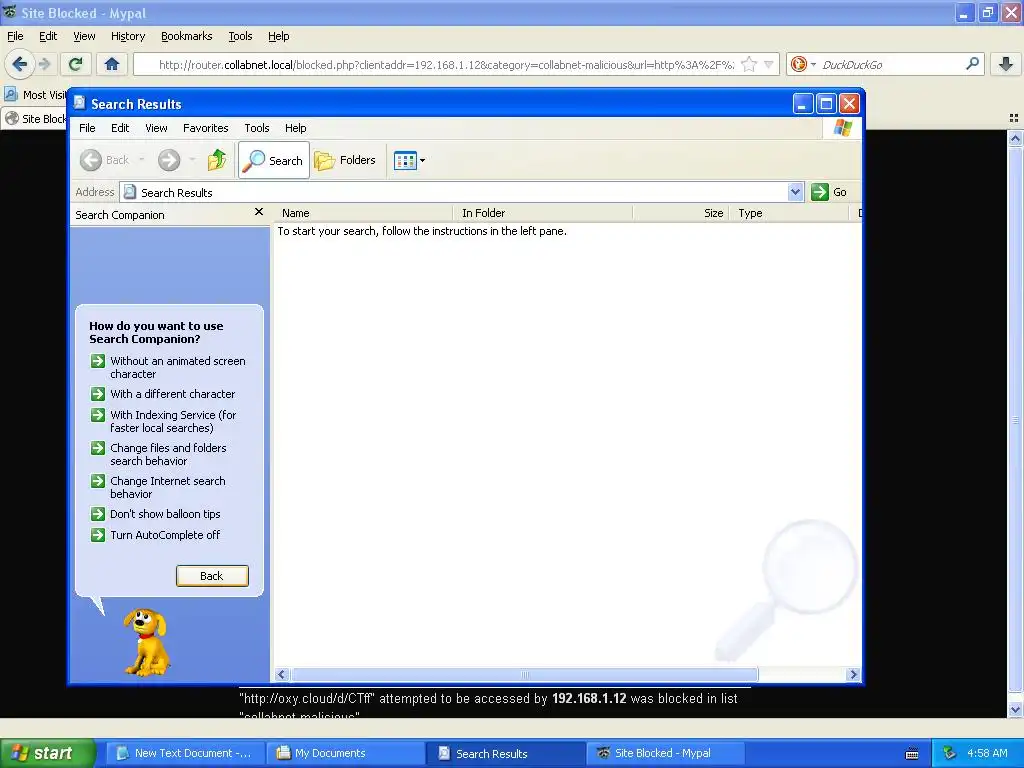Click the Search Results taskbar button
The width and height of the screenshot is (1024, 768).
(x=505, y=753)
